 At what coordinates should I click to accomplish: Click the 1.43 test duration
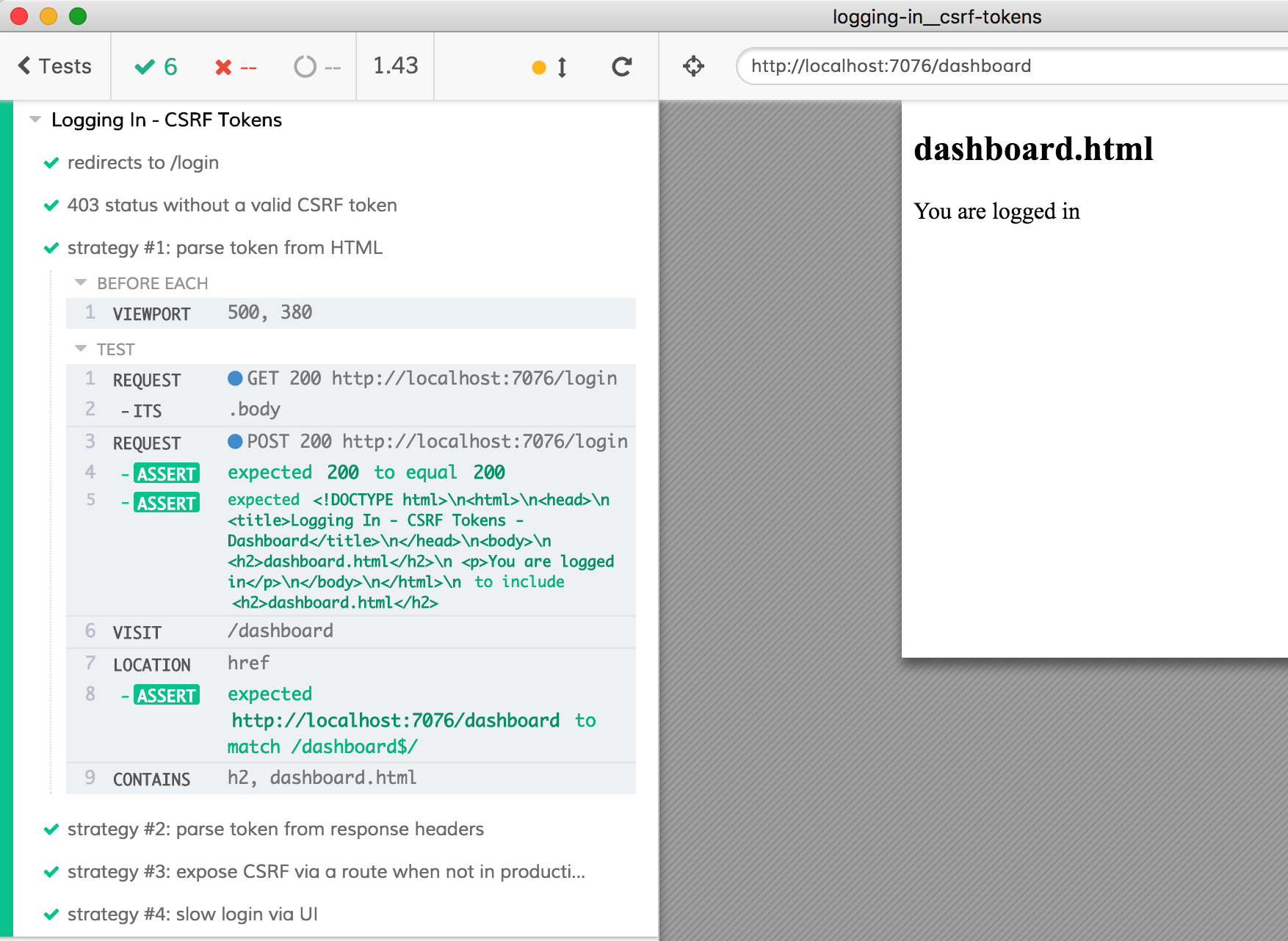396,66
